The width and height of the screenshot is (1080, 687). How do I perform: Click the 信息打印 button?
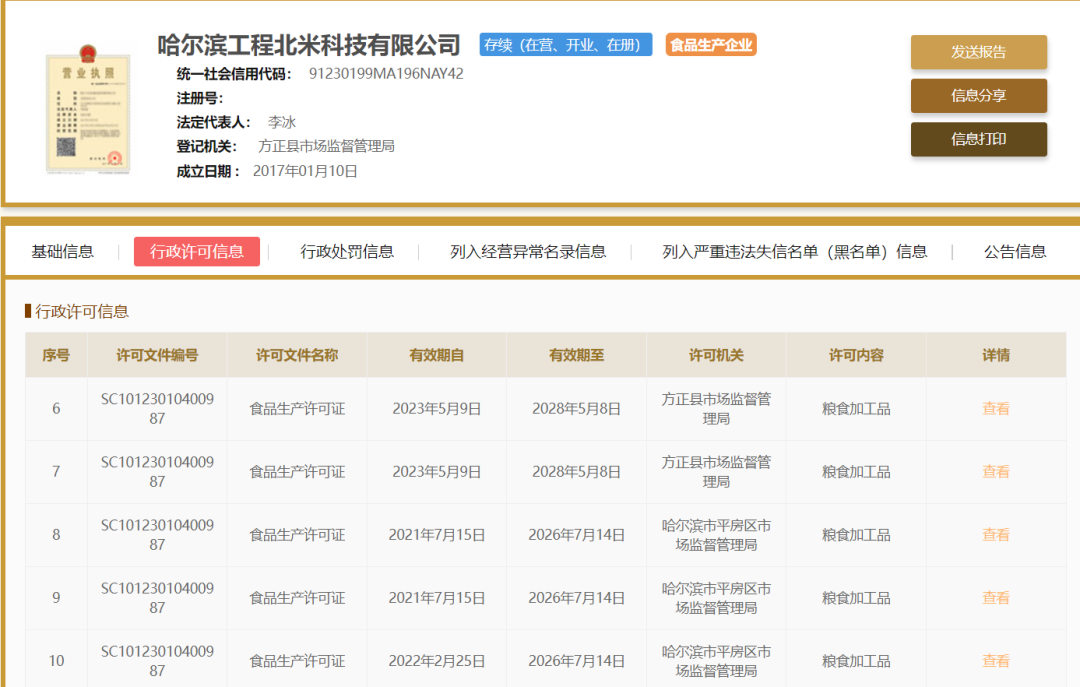pyautogui.click(x=978, y=139)
